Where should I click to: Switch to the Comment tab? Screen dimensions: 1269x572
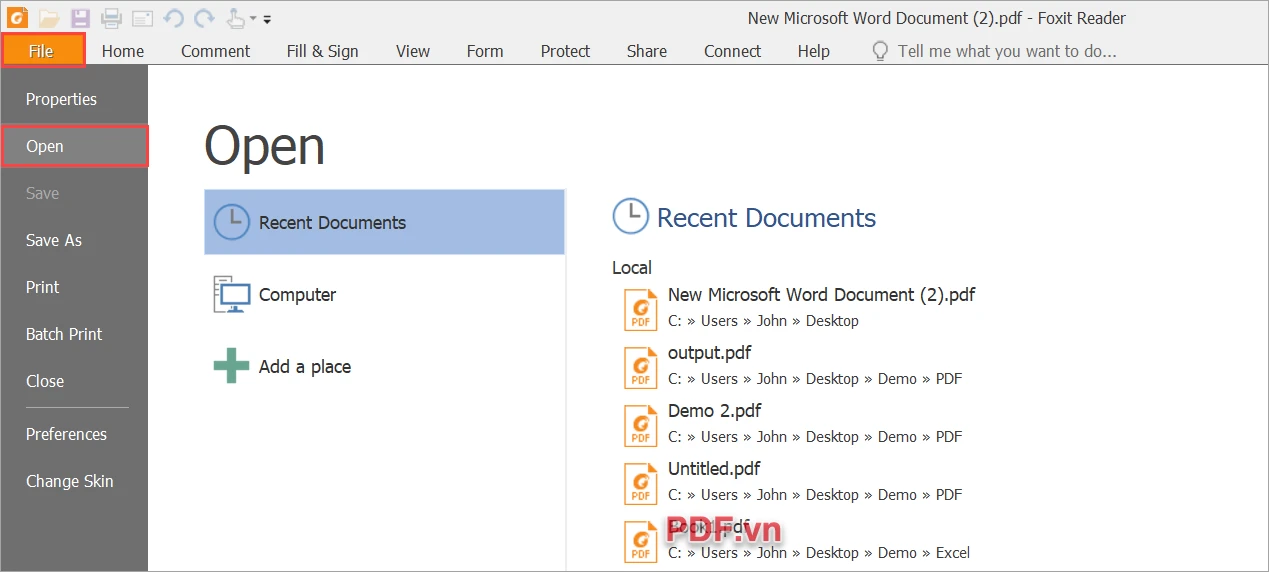[216, 51]
